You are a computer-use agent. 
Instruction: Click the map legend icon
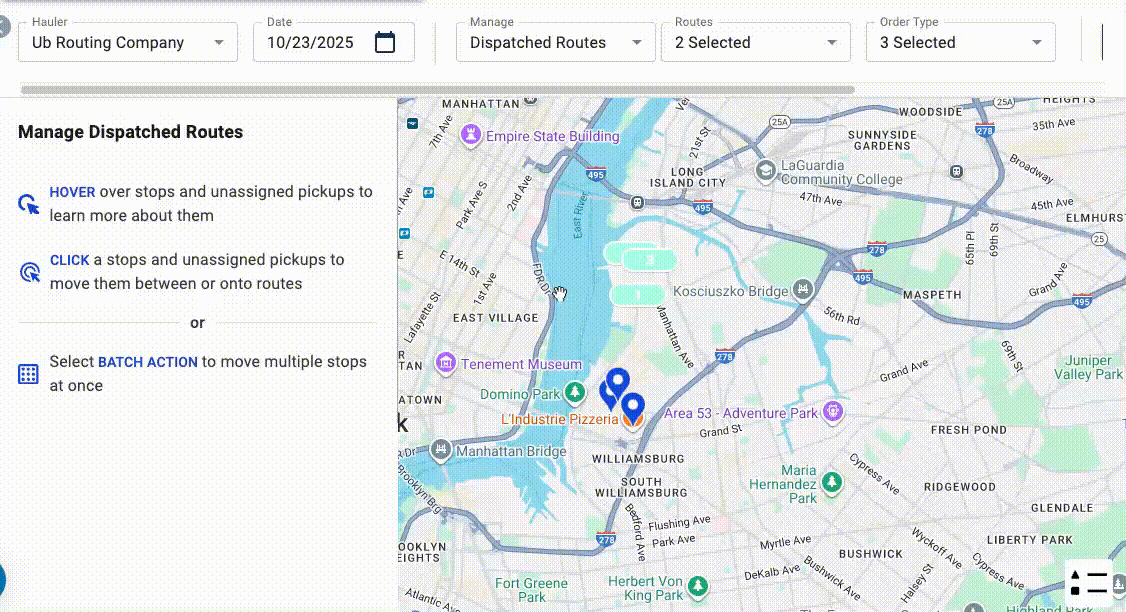click(x=1088, y=583)
